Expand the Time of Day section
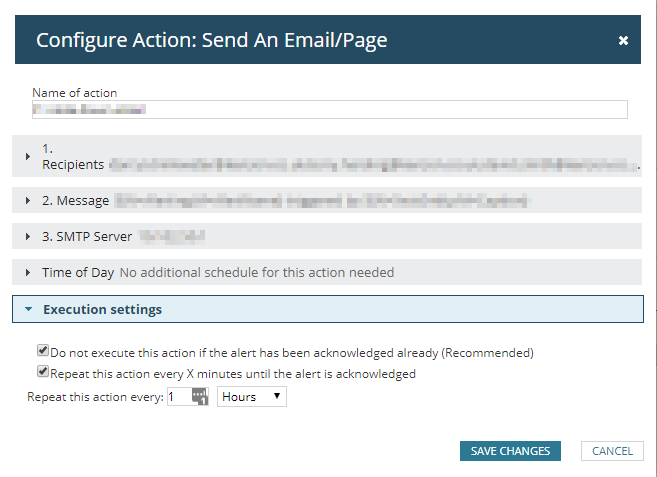This screenshot has height=477, width=657. tap(78, 272)
